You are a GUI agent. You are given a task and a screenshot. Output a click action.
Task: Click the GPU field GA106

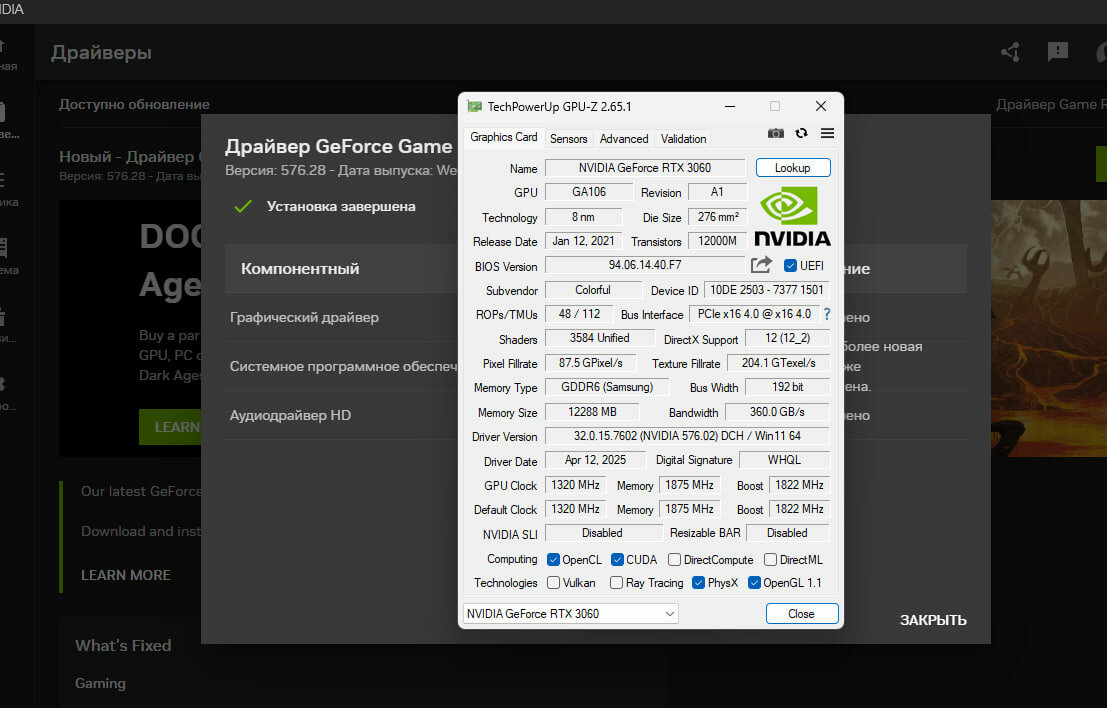coord(589,191)
